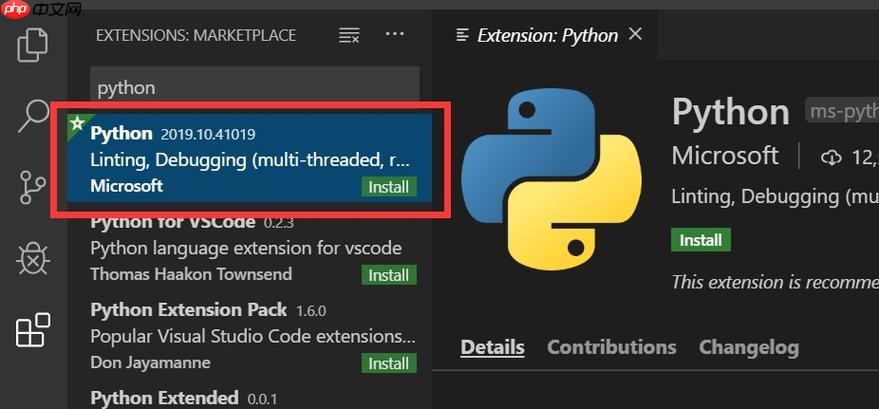Close the Extension: Python tab
Image resolution: width=879 pixels, height=409 pixels.
[636, 34]
